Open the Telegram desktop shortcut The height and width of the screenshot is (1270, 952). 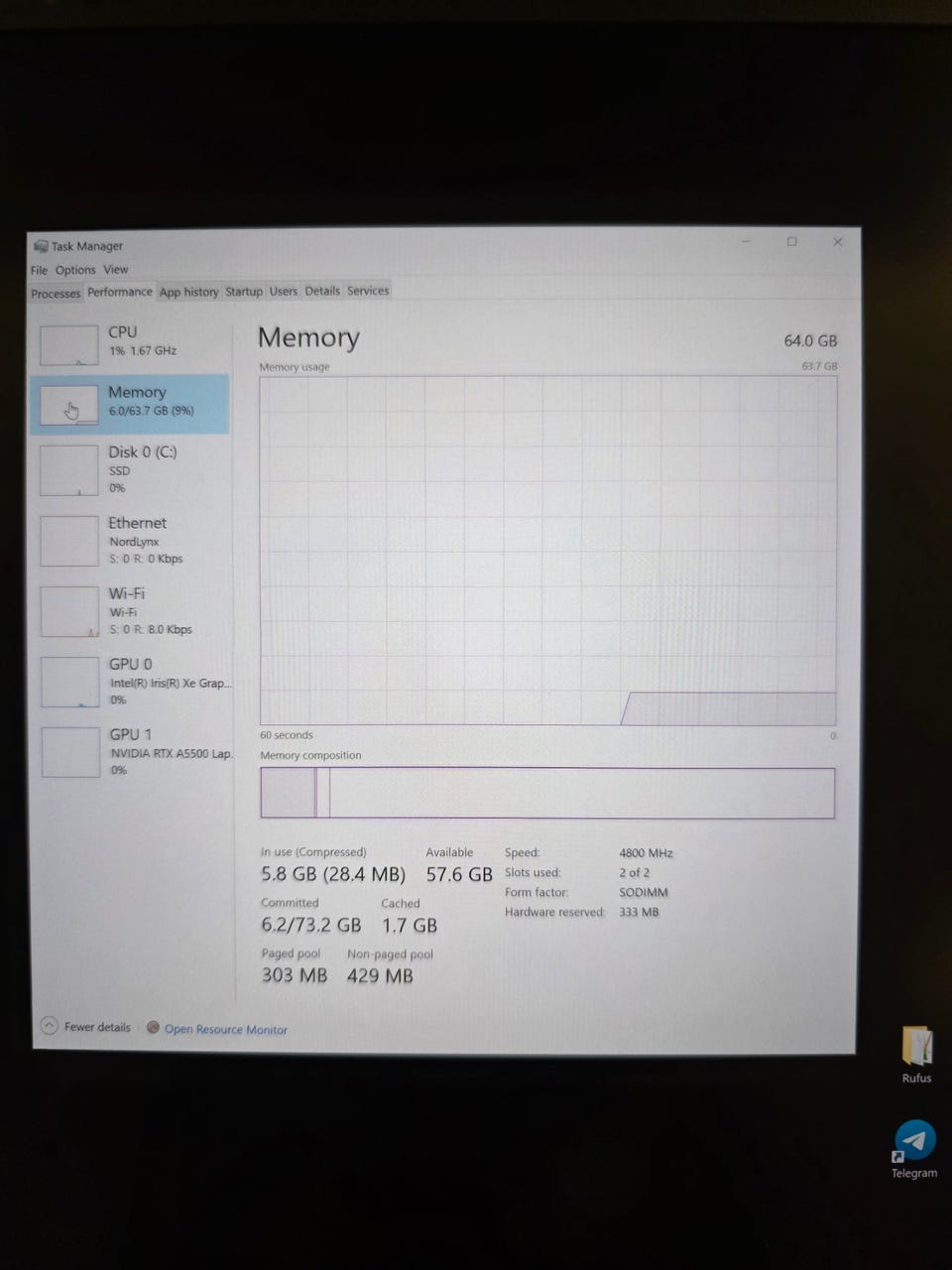914,1149
